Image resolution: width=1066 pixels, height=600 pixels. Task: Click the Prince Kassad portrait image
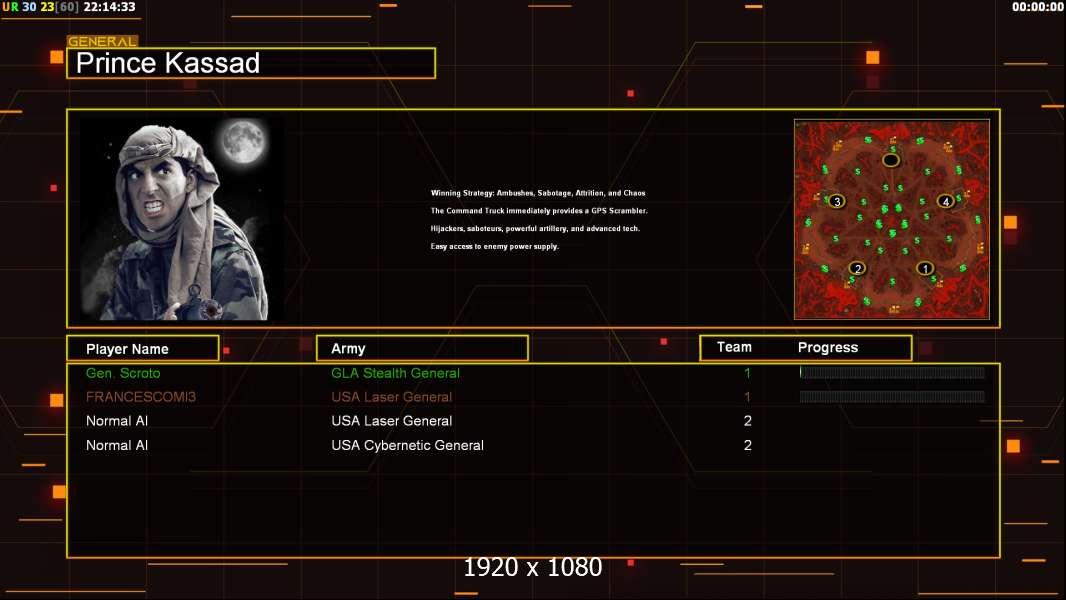click(x=175, y=219)
